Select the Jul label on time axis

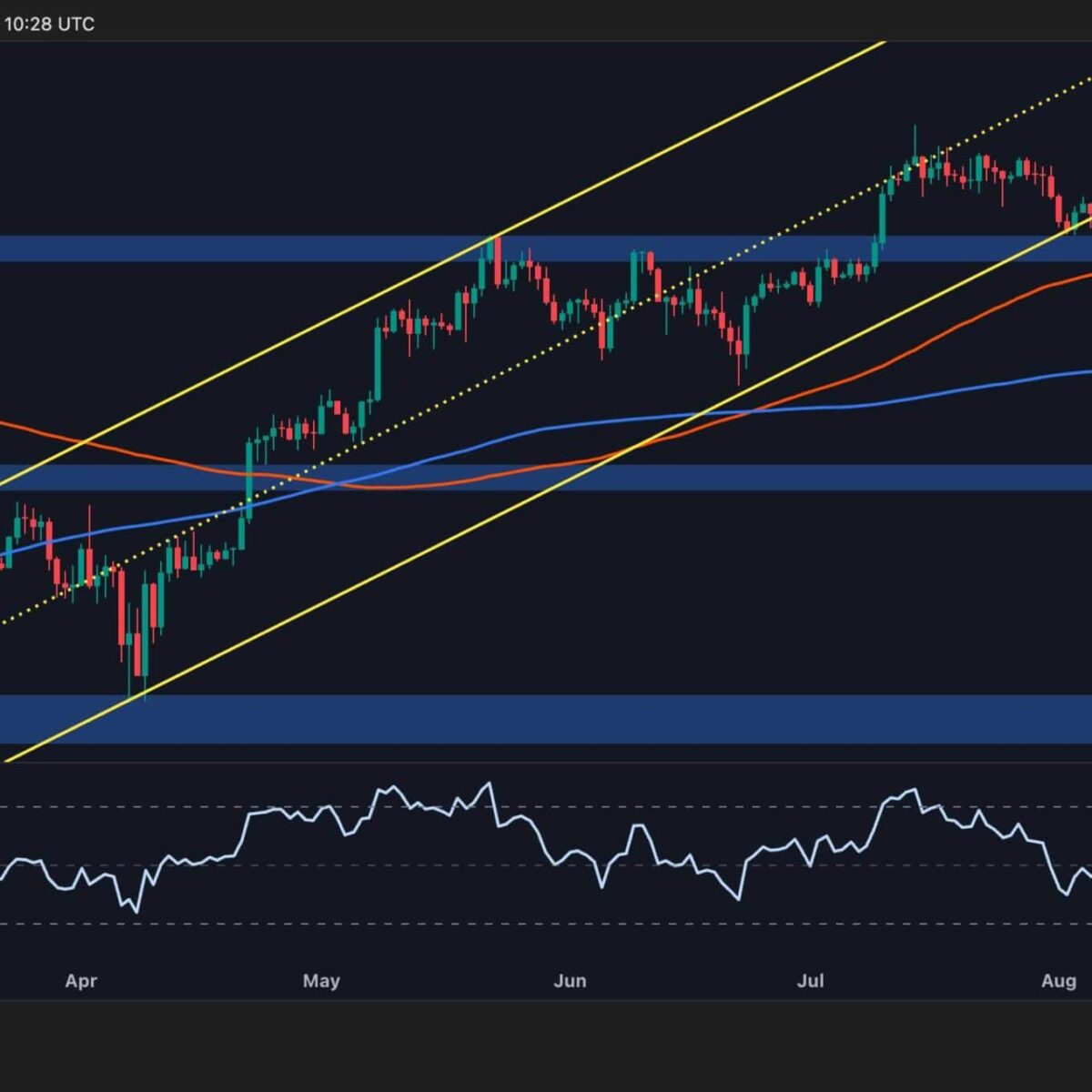click(811, 981)
